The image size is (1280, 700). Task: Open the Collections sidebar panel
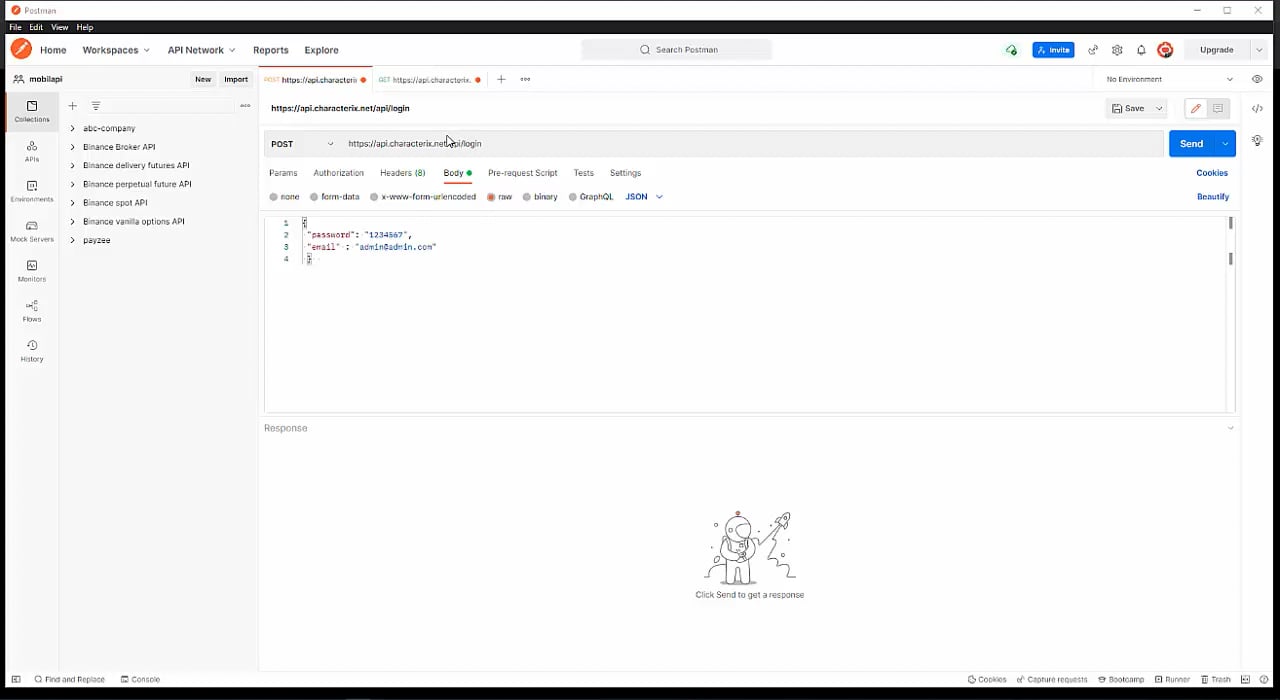point(31,111)
